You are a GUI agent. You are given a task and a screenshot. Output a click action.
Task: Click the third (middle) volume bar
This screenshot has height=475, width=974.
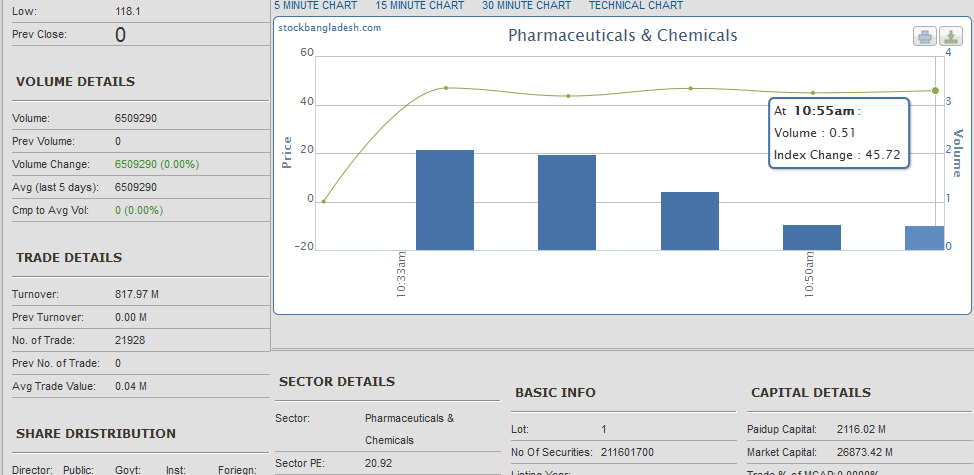tap(690, 221)
